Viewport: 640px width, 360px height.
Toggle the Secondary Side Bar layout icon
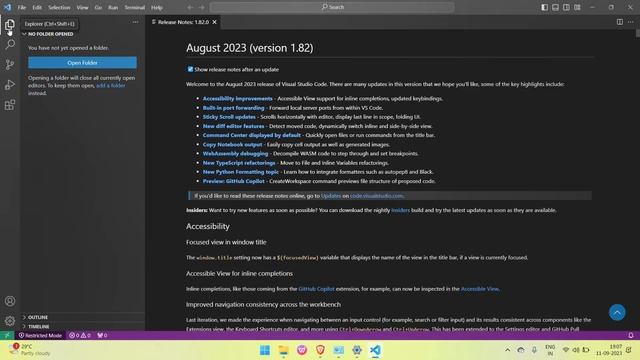point(566,7)
